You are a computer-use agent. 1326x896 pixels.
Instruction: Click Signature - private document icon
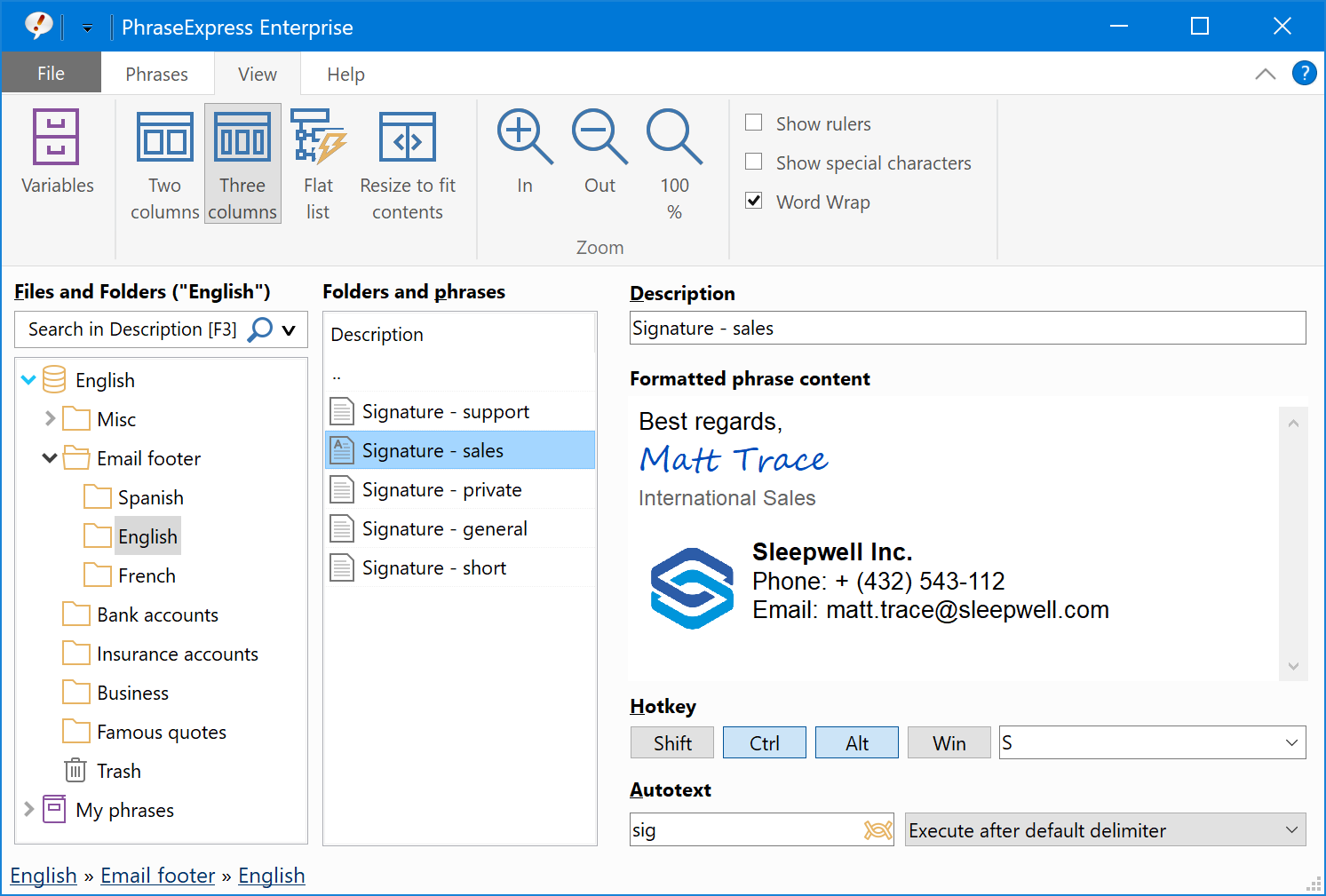[342, 489]
